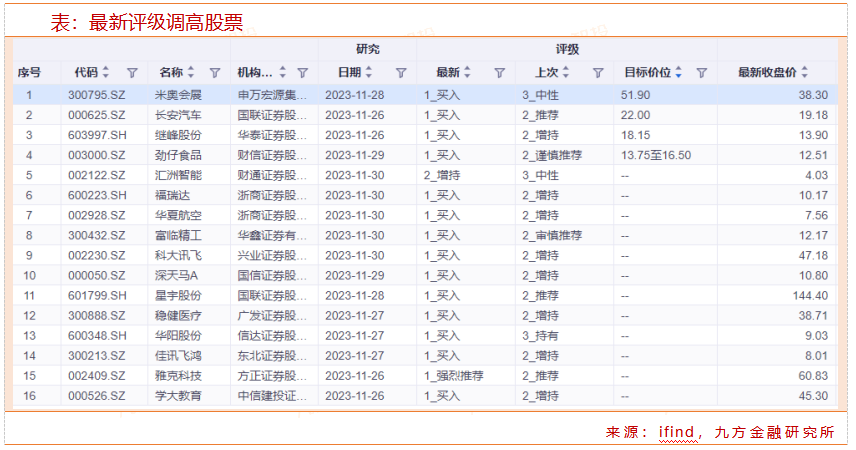856x450 pixels.
Task: Click the stock code 300795.SZ
Action: click(97, 95)
